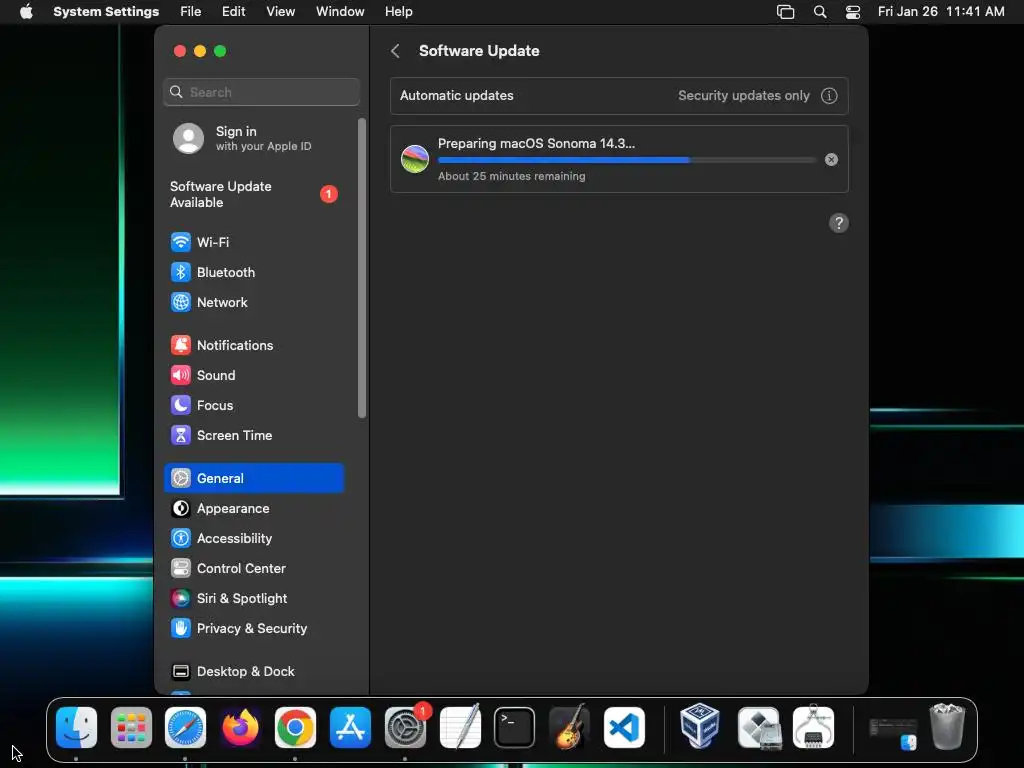
Task: Click the Automatic updates info icon
Action: pos(829,96)
